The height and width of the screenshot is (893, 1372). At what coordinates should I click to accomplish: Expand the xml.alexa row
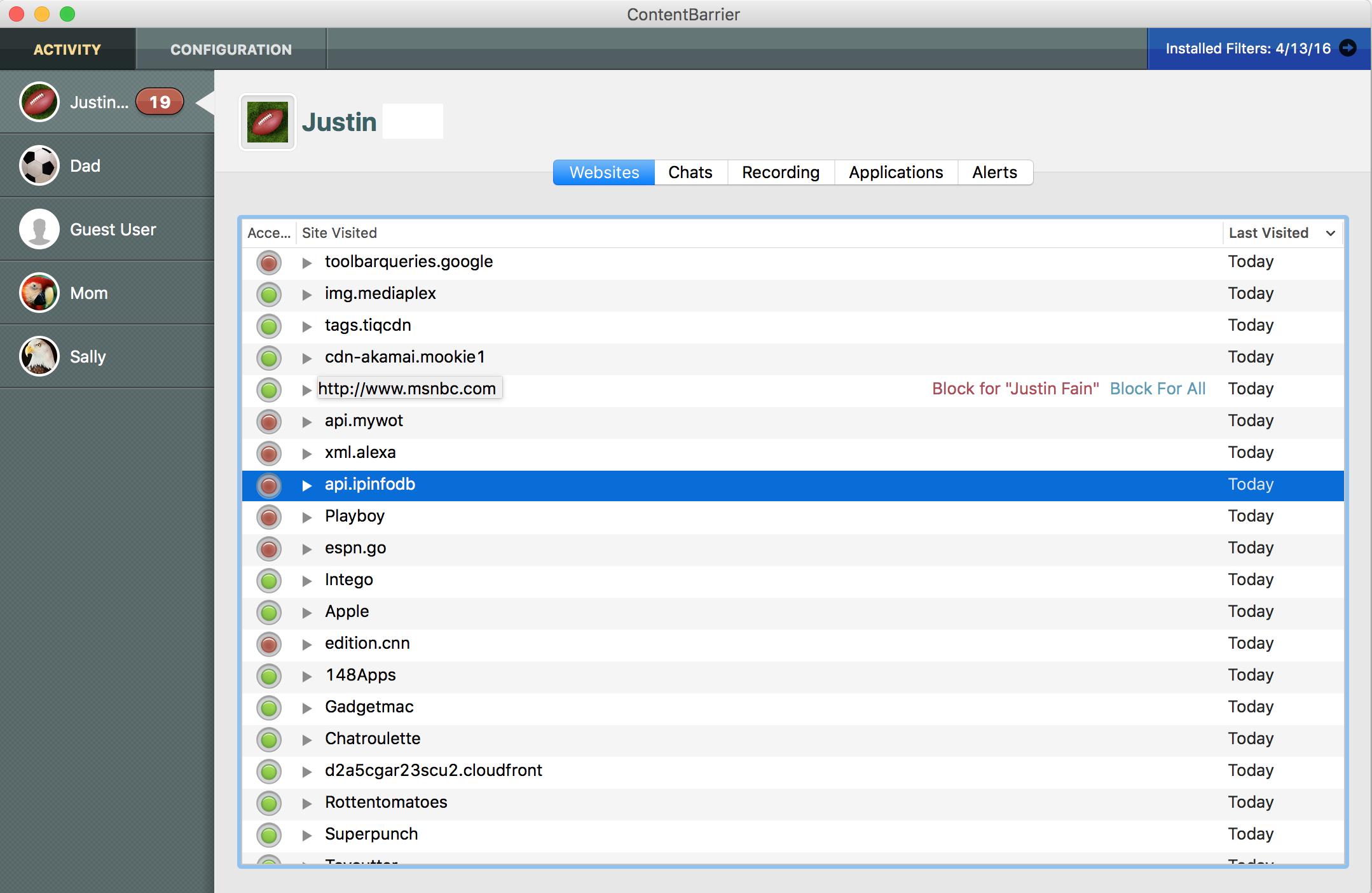click(x=307, y=453)
